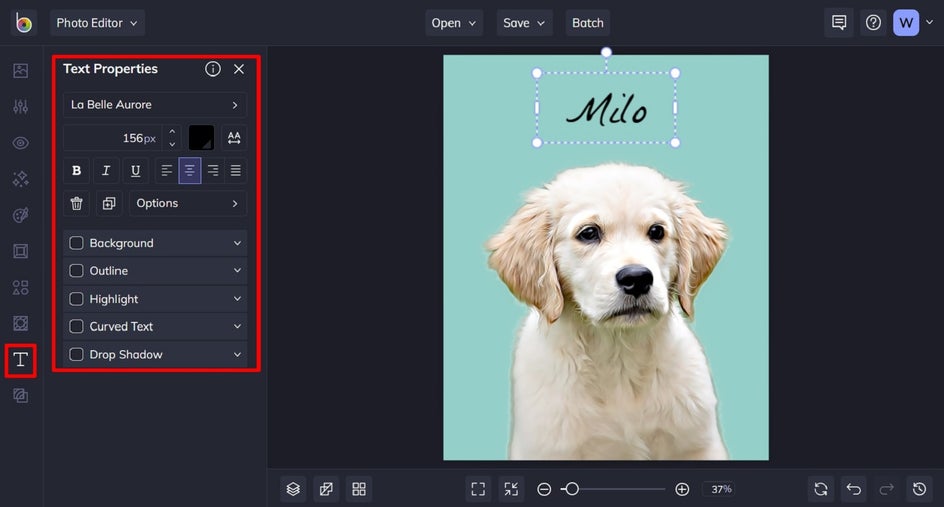
Task: Enable the Drop Shadow checkbox
Action: pyautogui.click(x=76, y=354)
